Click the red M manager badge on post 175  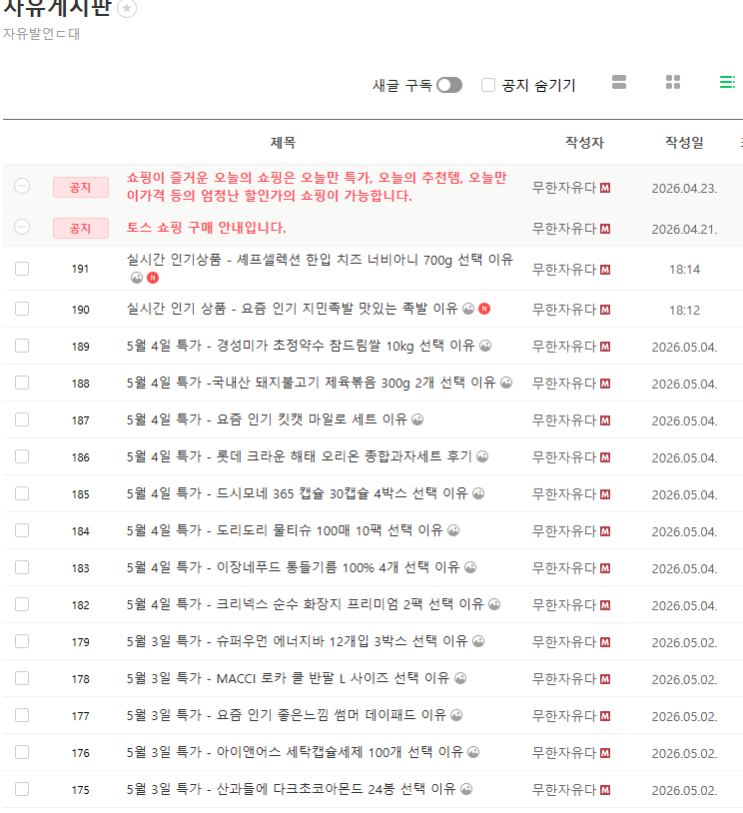click(605, 790)
